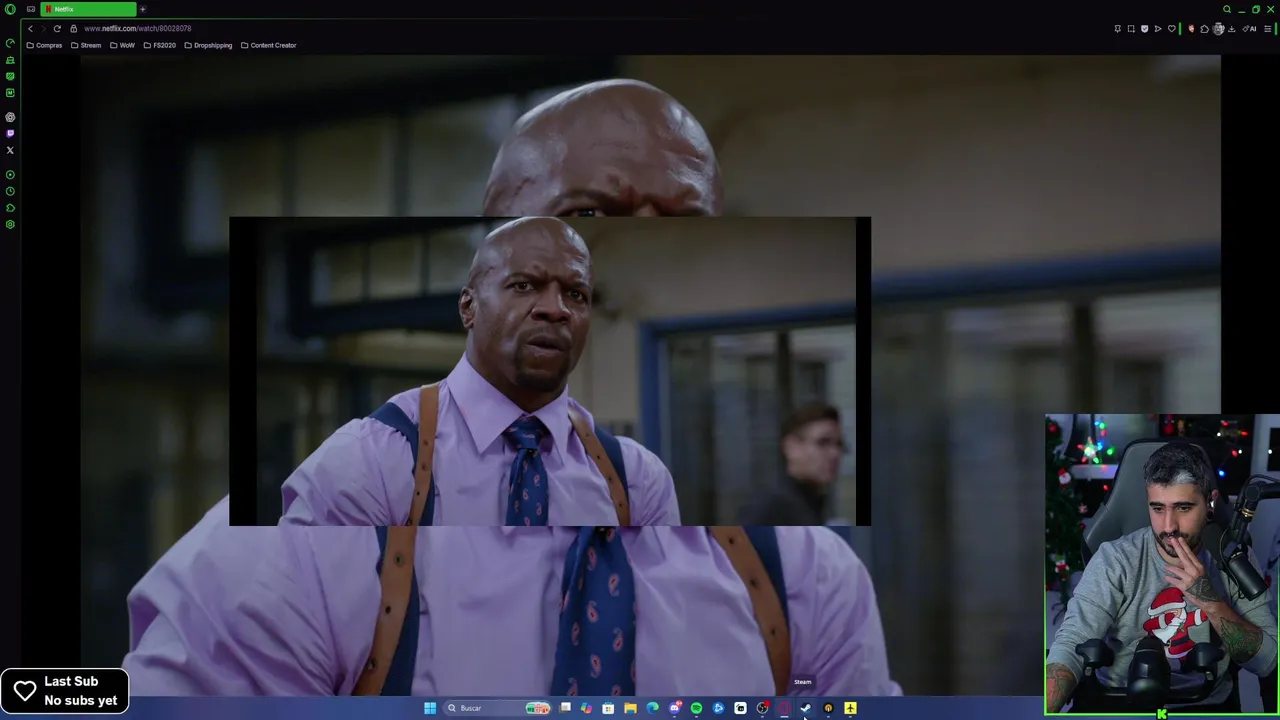Screen dimensions: 1280x720
Task: Toggle the ad blocker shield icon
Action: click(1145, 29)
